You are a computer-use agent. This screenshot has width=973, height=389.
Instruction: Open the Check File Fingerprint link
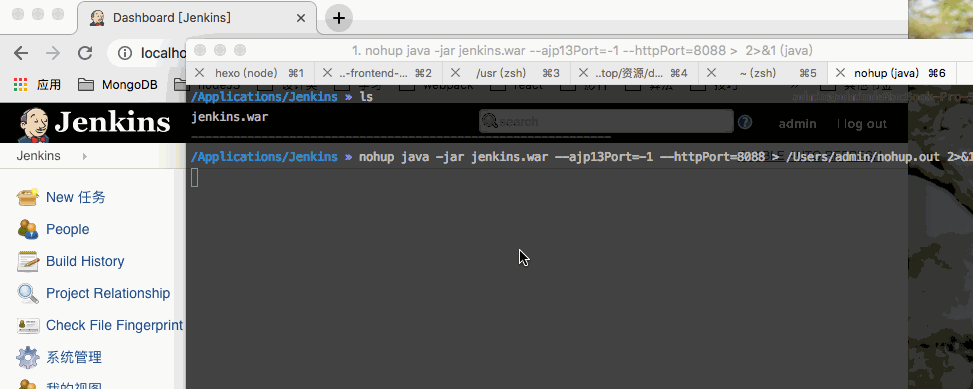[115, 326]
